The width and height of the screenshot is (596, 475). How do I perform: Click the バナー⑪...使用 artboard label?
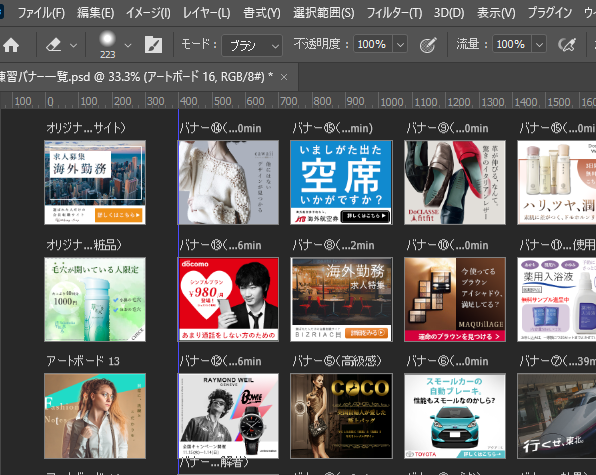click(x=558, y=245)
